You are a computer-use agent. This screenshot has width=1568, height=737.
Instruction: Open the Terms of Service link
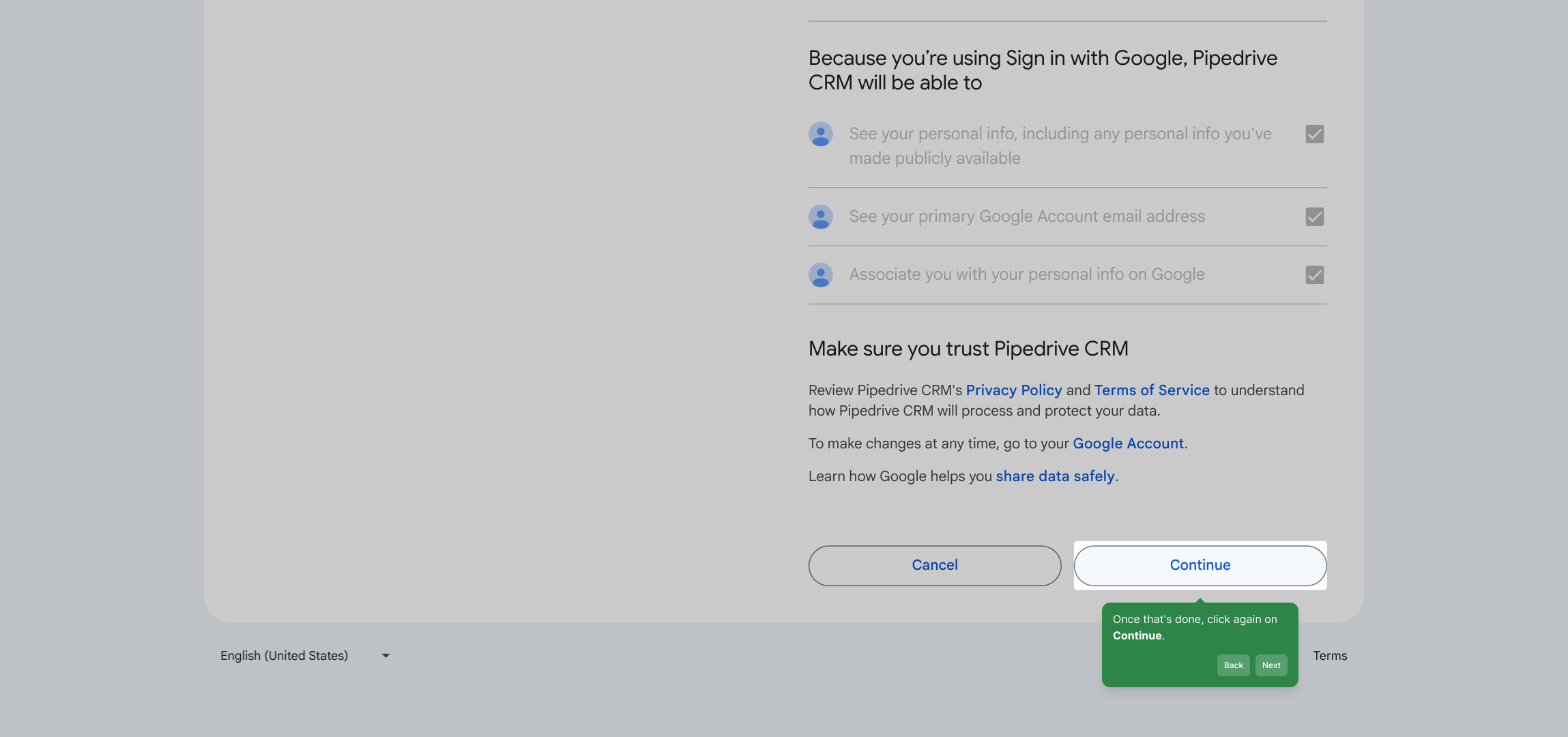coord(1152,390)
